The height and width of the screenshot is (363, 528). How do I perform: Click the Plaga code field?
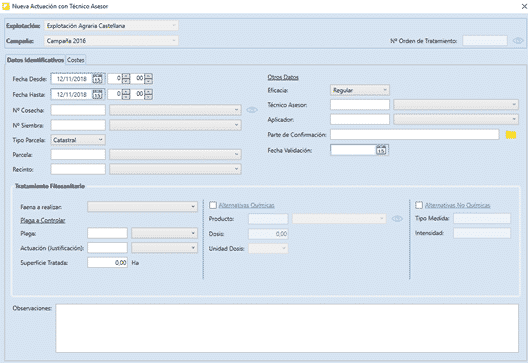tap(107, 233)
